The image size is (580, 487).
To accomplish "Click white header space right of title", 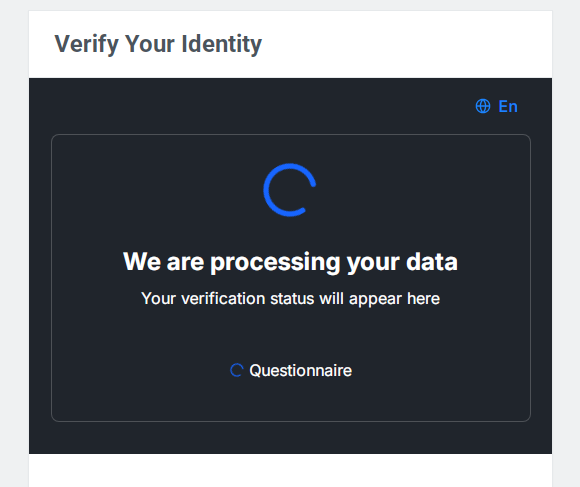I will (407, 44).
